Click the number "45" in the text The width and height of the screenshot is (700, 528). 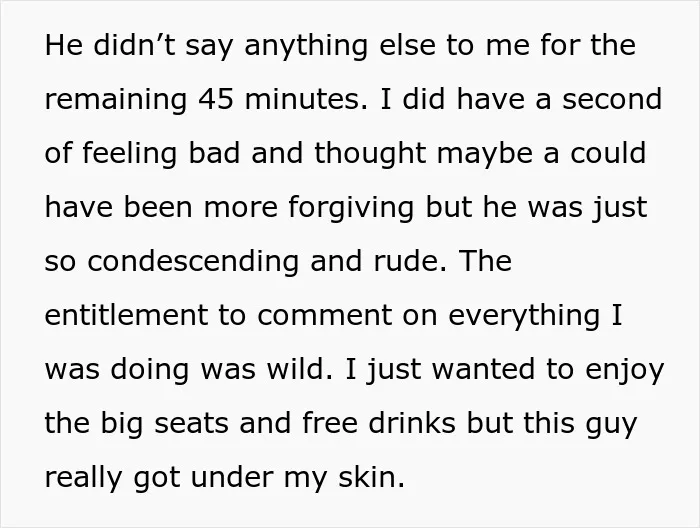[x=216, y=99]
